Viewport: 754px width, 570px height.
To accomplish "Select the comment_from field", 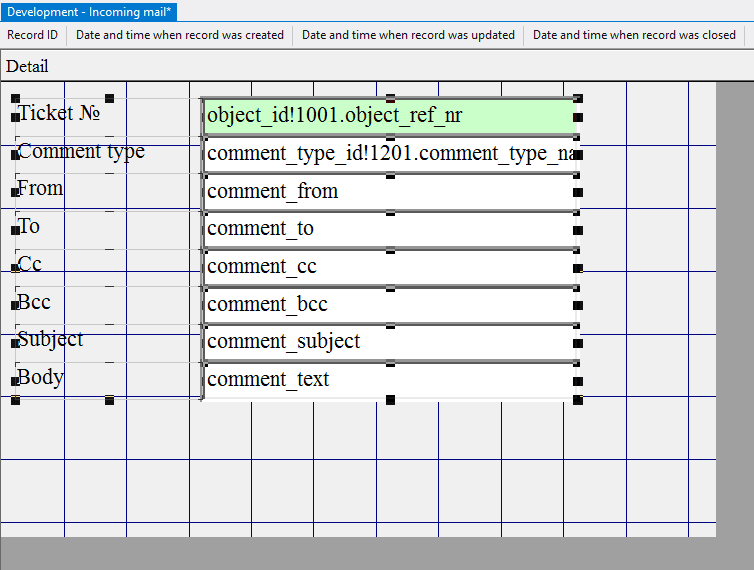I will click(390, 191).
